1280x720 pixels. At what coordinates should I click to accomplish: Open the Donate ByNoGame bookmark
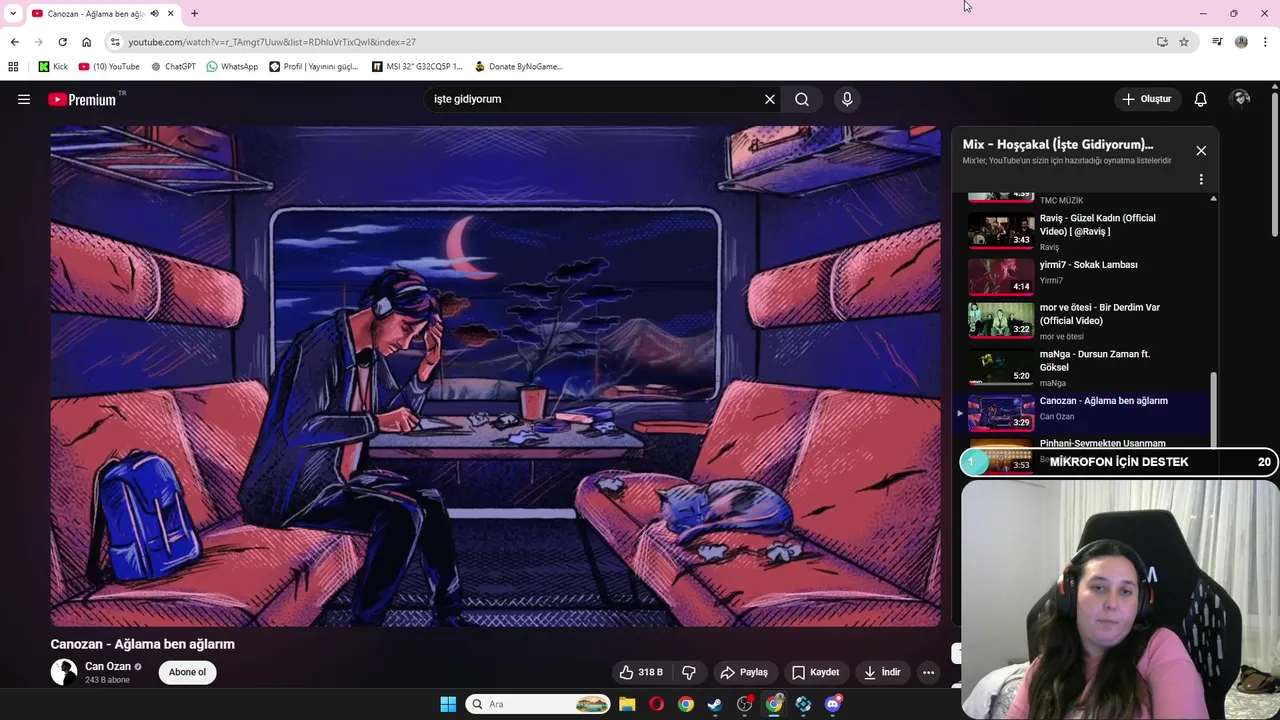point(518,67)
